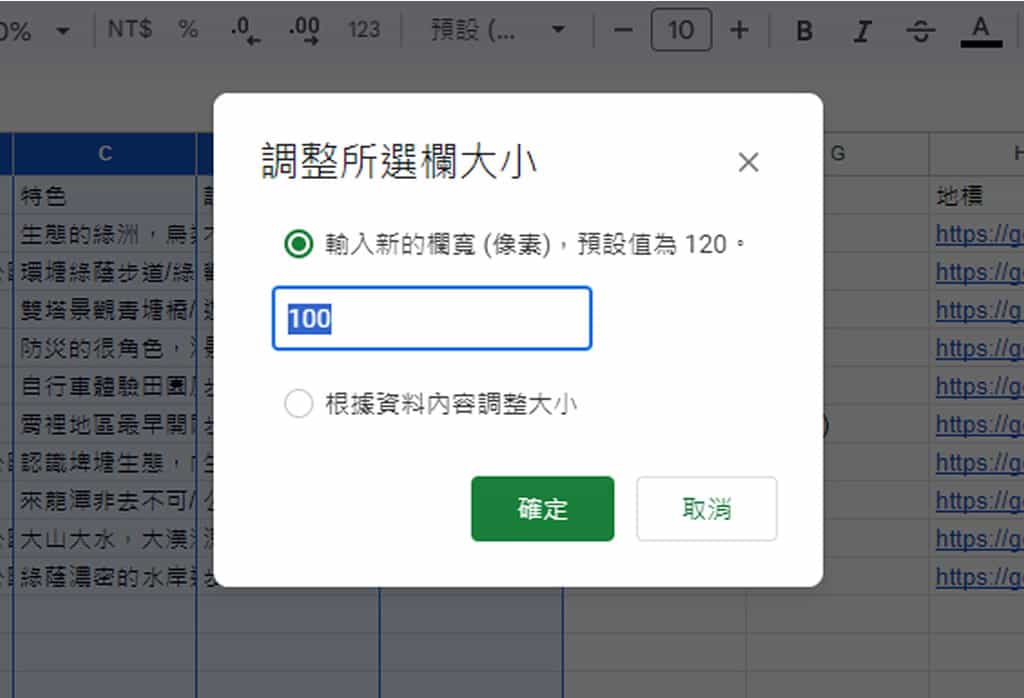The height and width of the screenshot is (698, 1024).
Task: Apply strikethrough formatting
Action: pos(920,31)
